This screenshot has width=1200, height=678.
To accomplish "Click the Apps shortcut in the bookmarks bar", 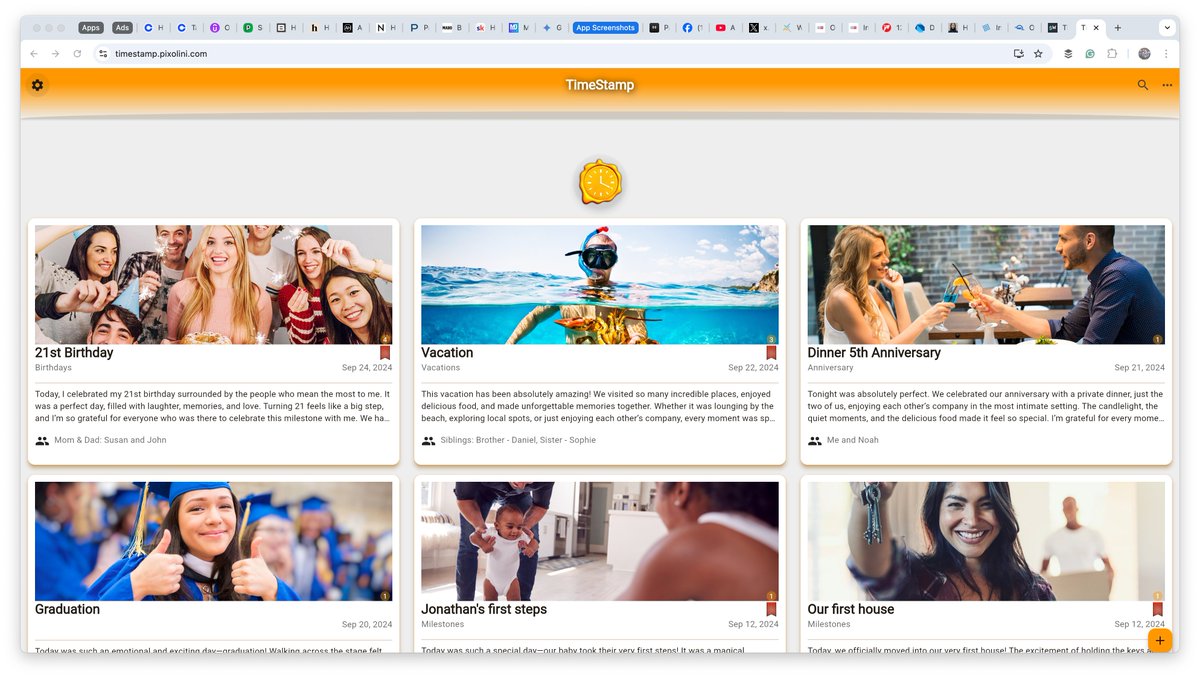I will (x=90, y=27).
